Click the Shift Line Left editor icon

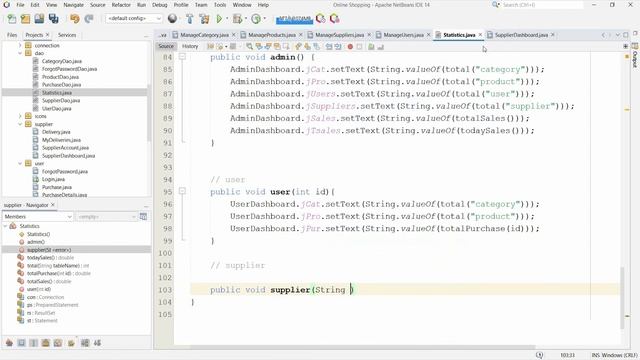pyautogui.click(x=329, y=47)
